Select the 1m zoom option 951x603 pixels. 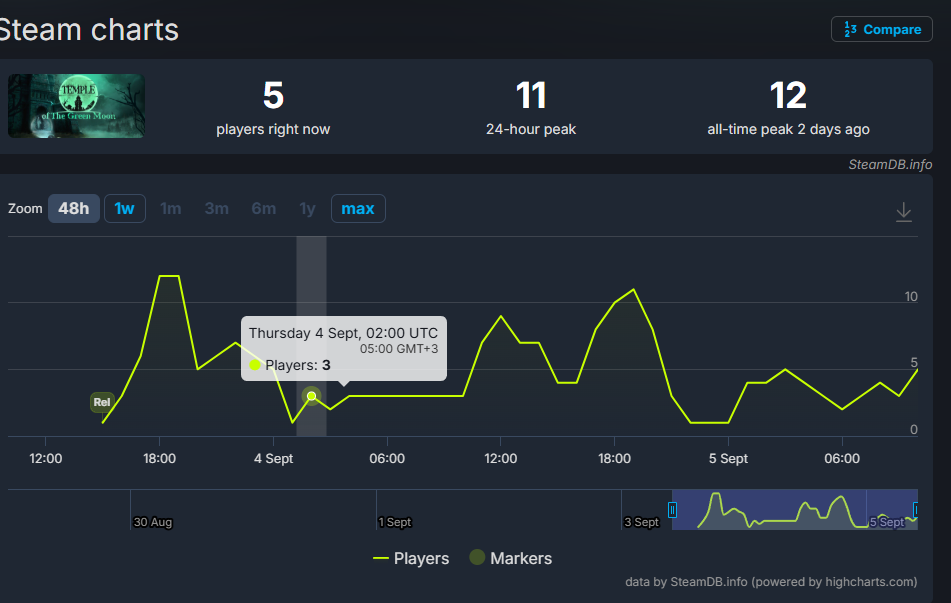tap(170, 209)
